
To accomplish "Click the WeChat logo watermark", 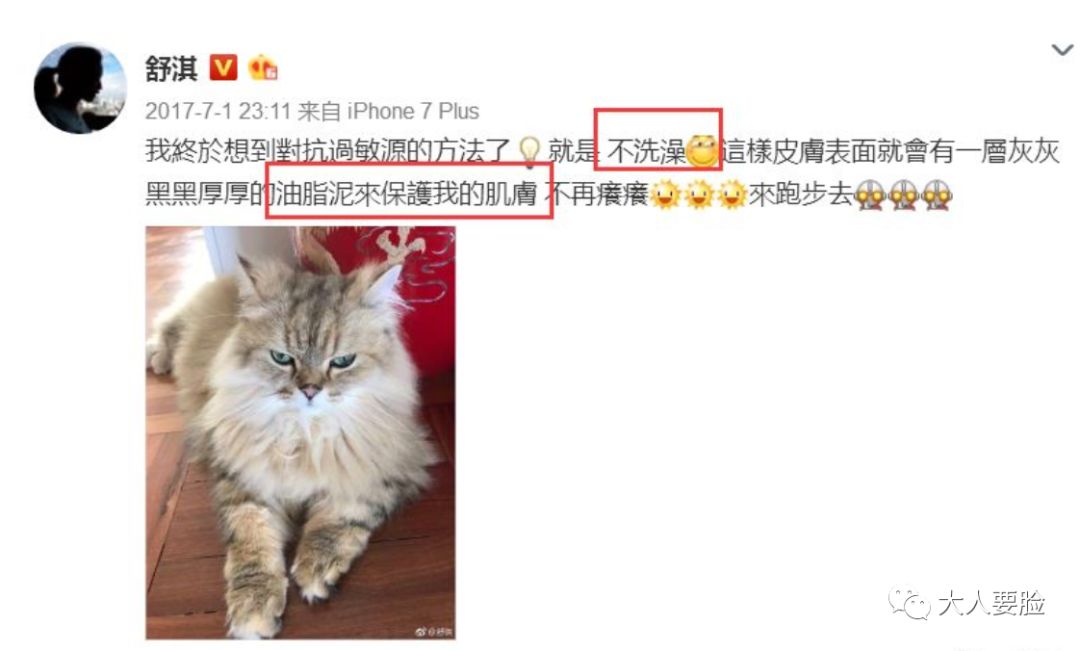I will coord(908,604).
